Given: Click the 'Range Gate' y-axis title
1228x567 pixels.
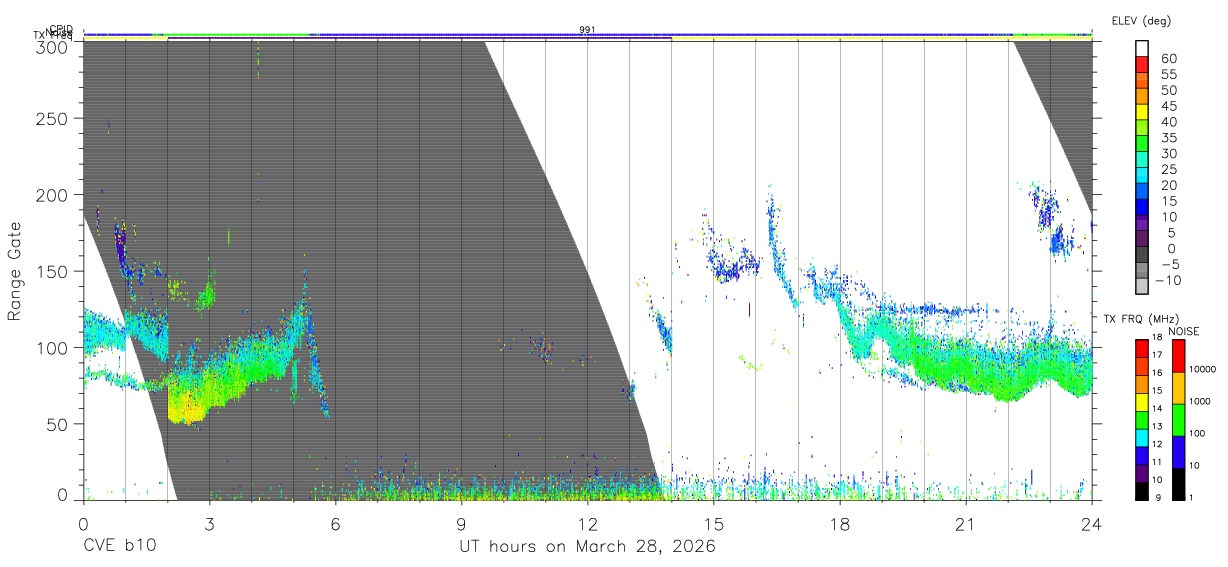Looking at the screenshot, I should (x=15, y=271).
